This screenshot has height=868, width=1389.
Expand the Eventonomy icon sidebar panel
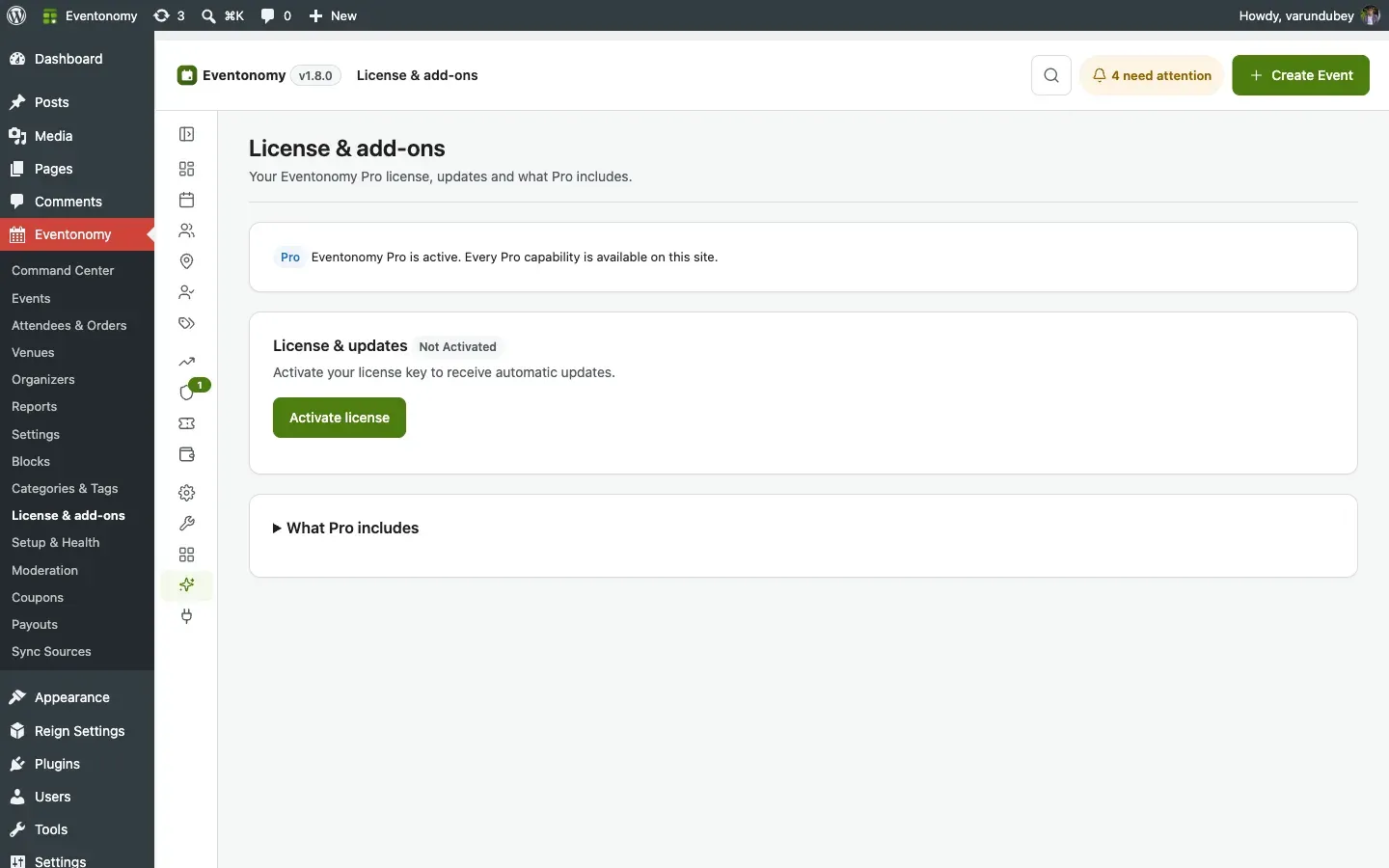(x=187, y=134)
